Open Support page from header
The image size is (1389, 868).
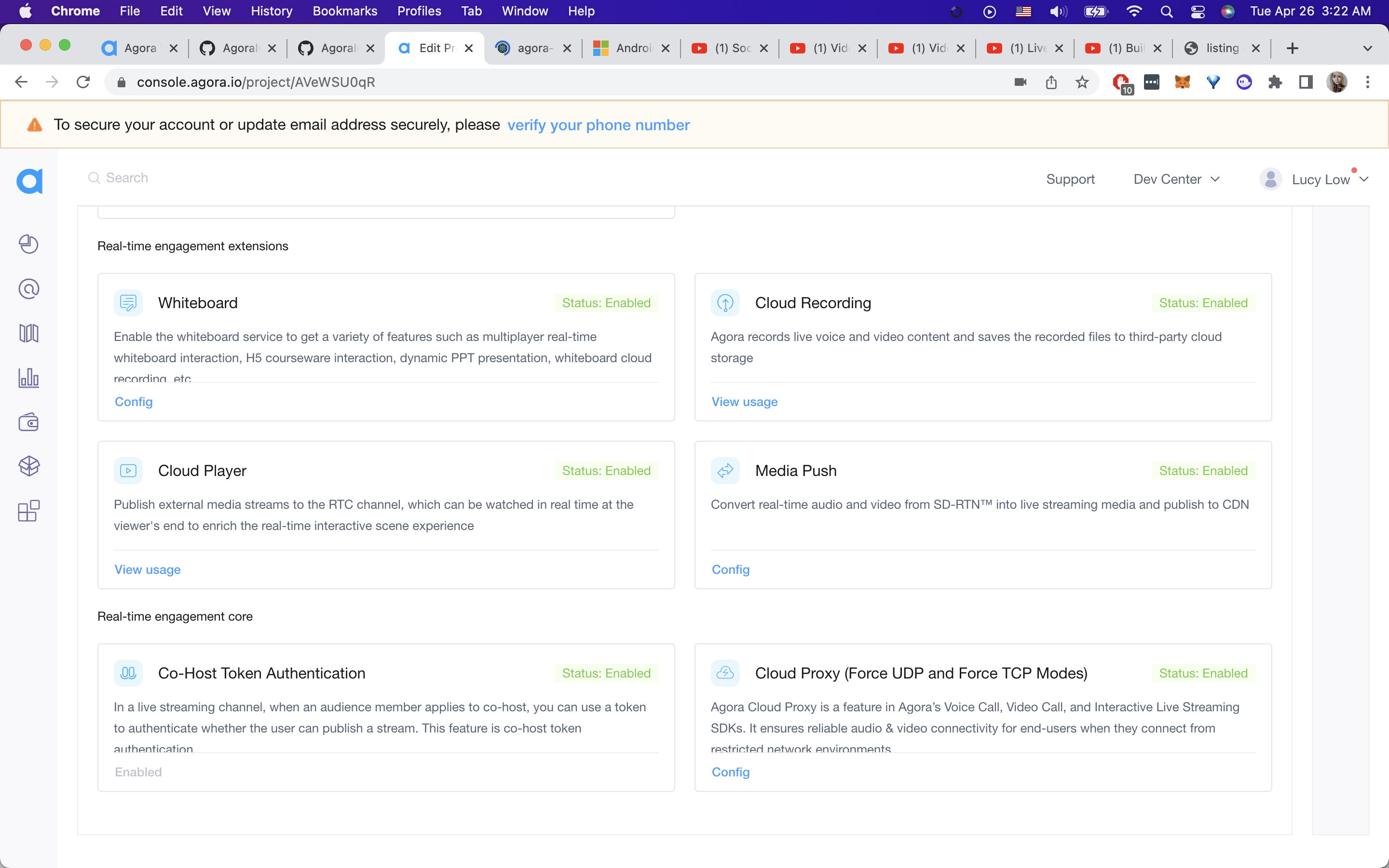pyautogui.click(x=1070, y=179)
